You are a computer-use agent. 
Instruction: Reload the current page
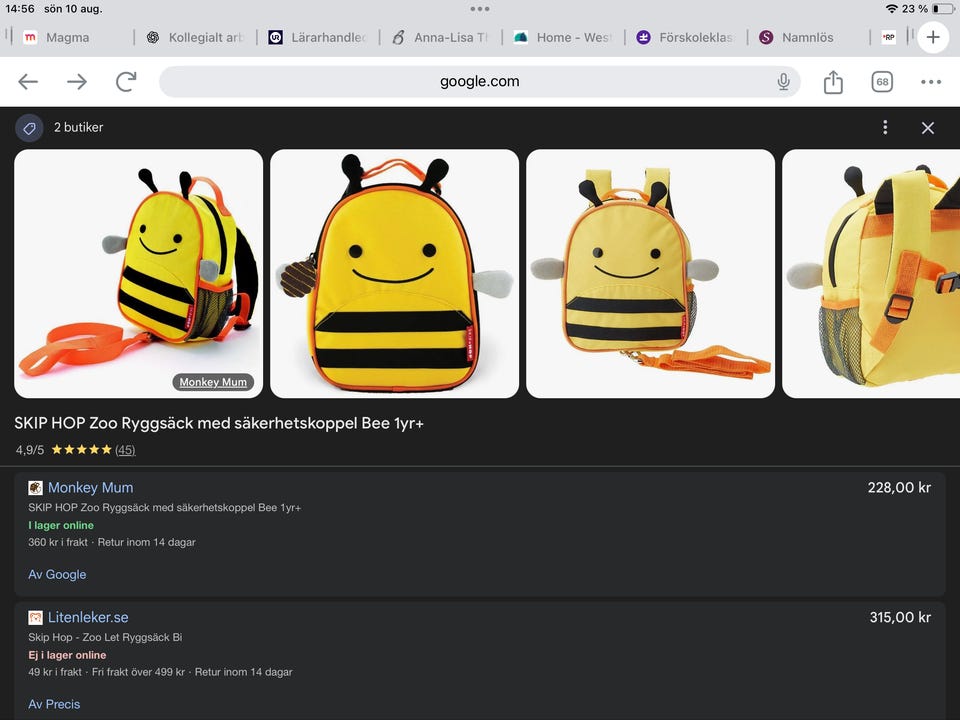(126, 81)
